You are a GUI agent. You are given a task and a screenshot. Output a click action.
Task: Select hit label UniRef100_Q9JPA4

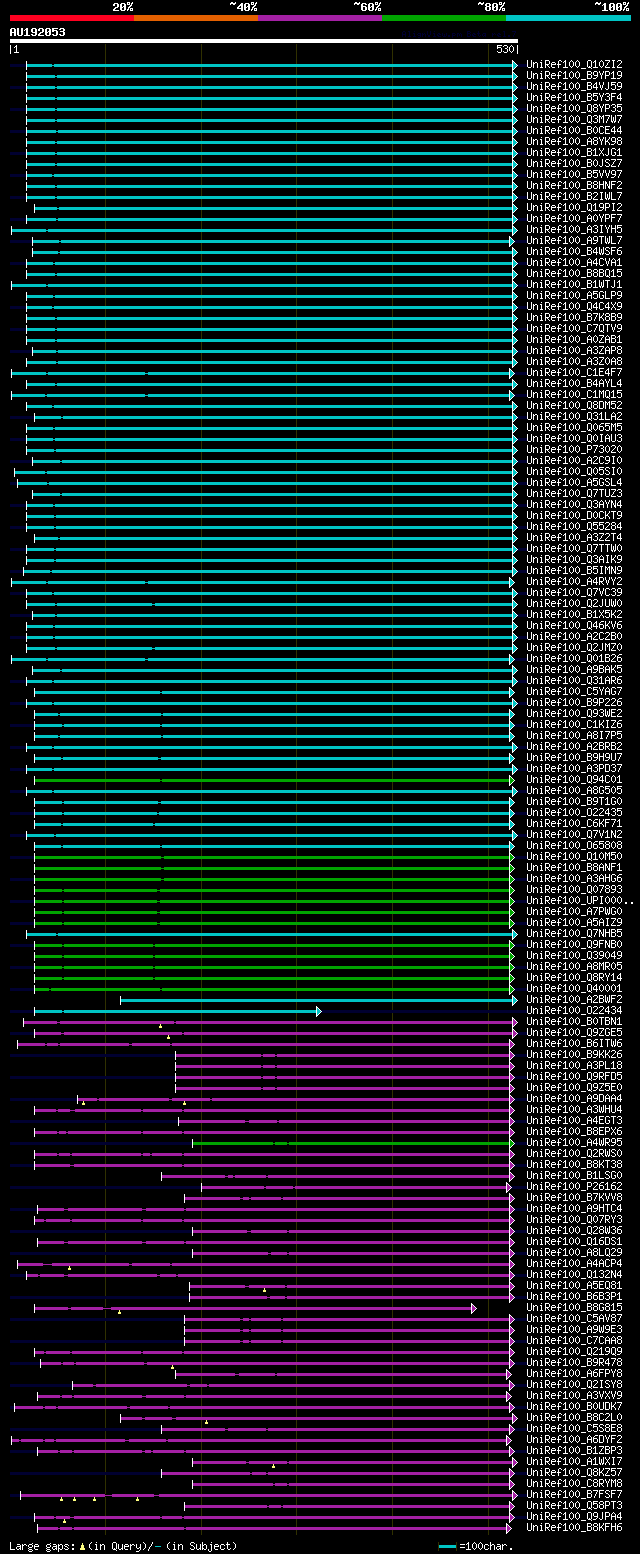coord(574,1516)
